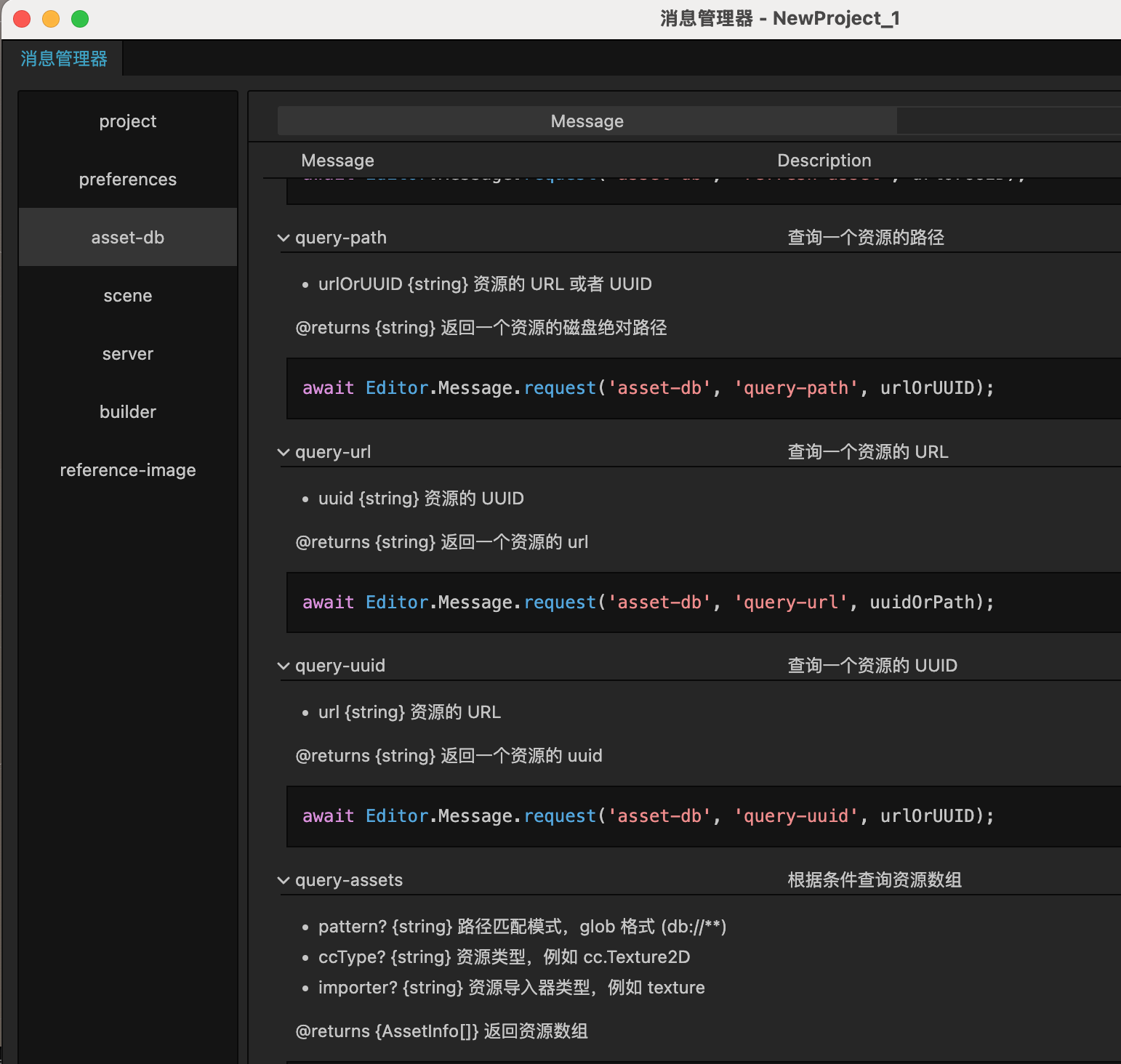This screenshot has width=1121, height=1064.
Task: Click the Message column header
Action: 337,161
